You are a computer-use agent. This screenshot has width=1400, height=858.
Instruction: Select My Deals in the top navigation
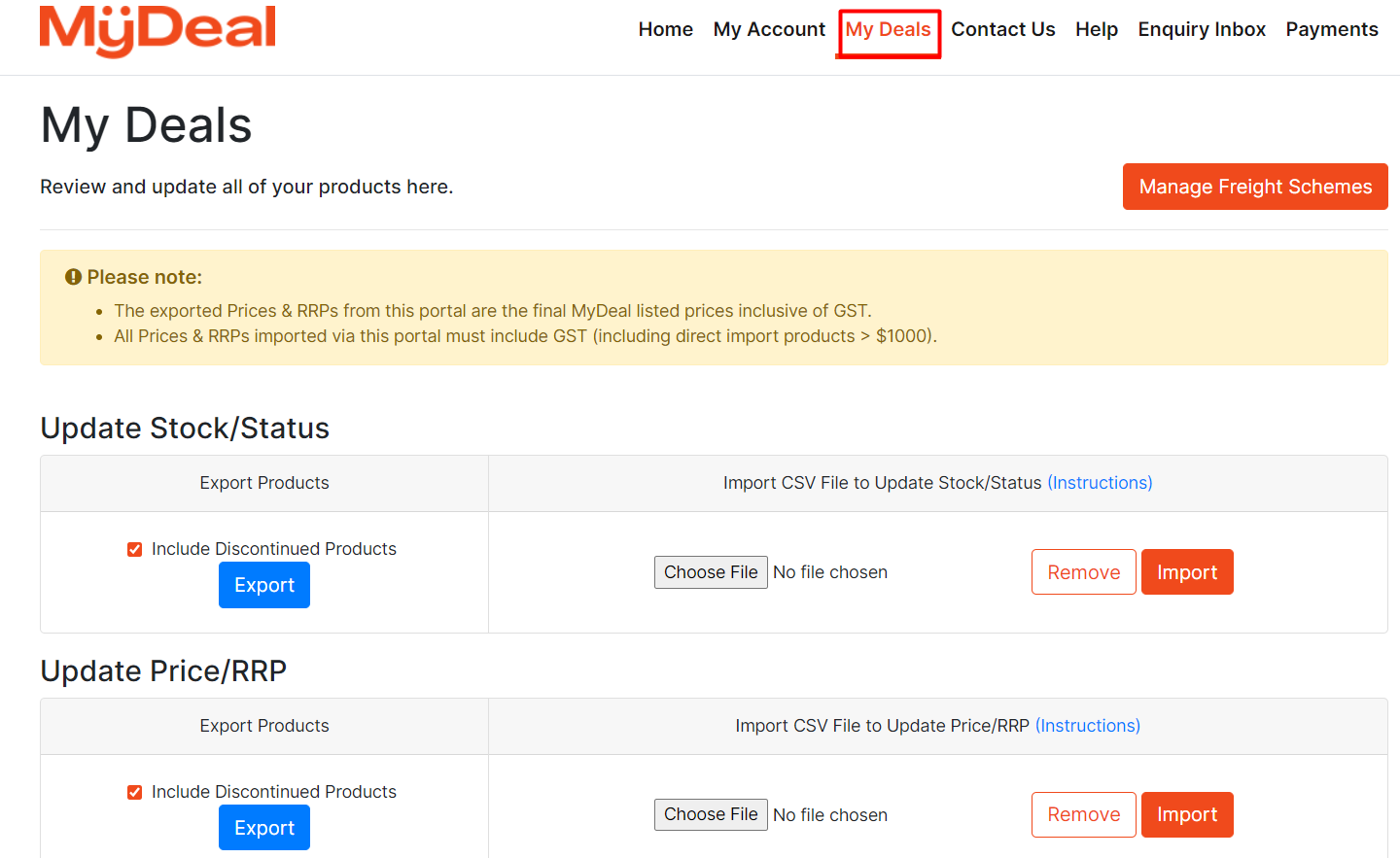click(x=889, y=29)
